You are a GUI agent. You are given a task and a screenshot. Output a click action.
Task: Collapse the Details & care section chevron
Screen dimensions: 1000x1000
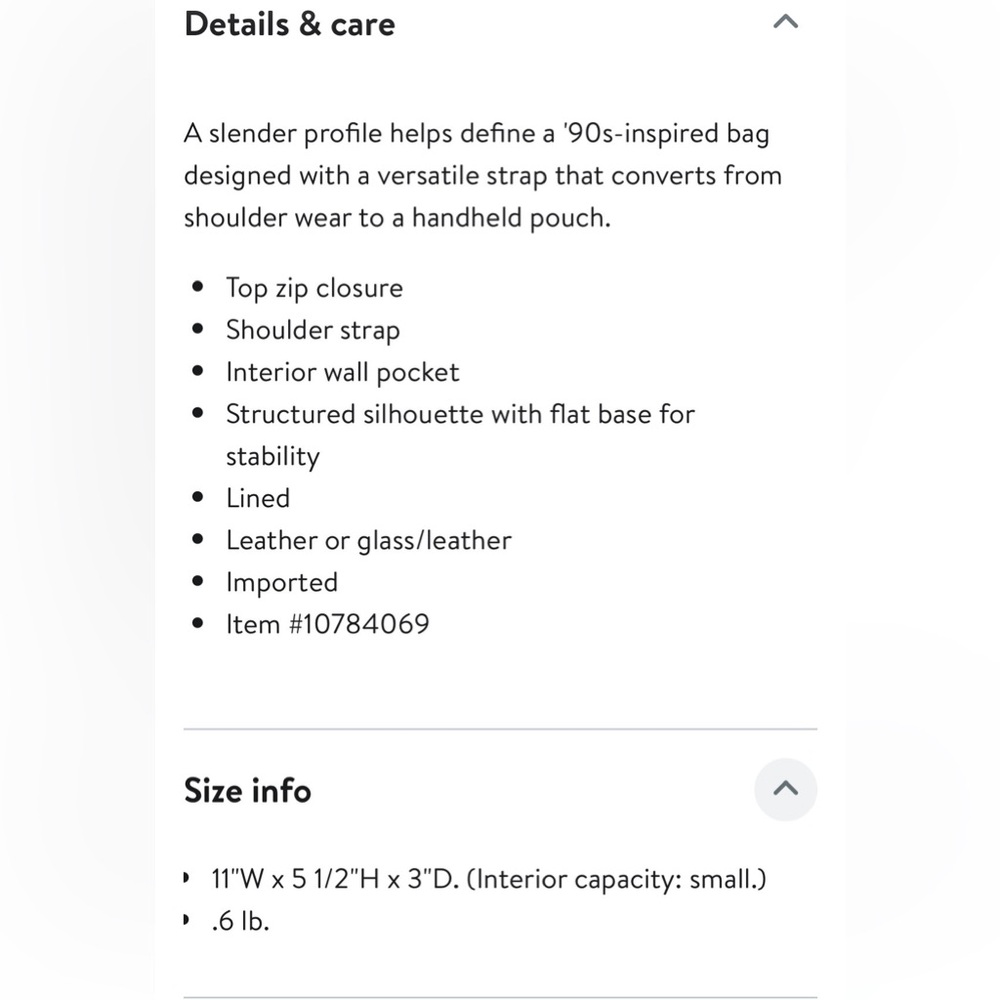(785, 22)
